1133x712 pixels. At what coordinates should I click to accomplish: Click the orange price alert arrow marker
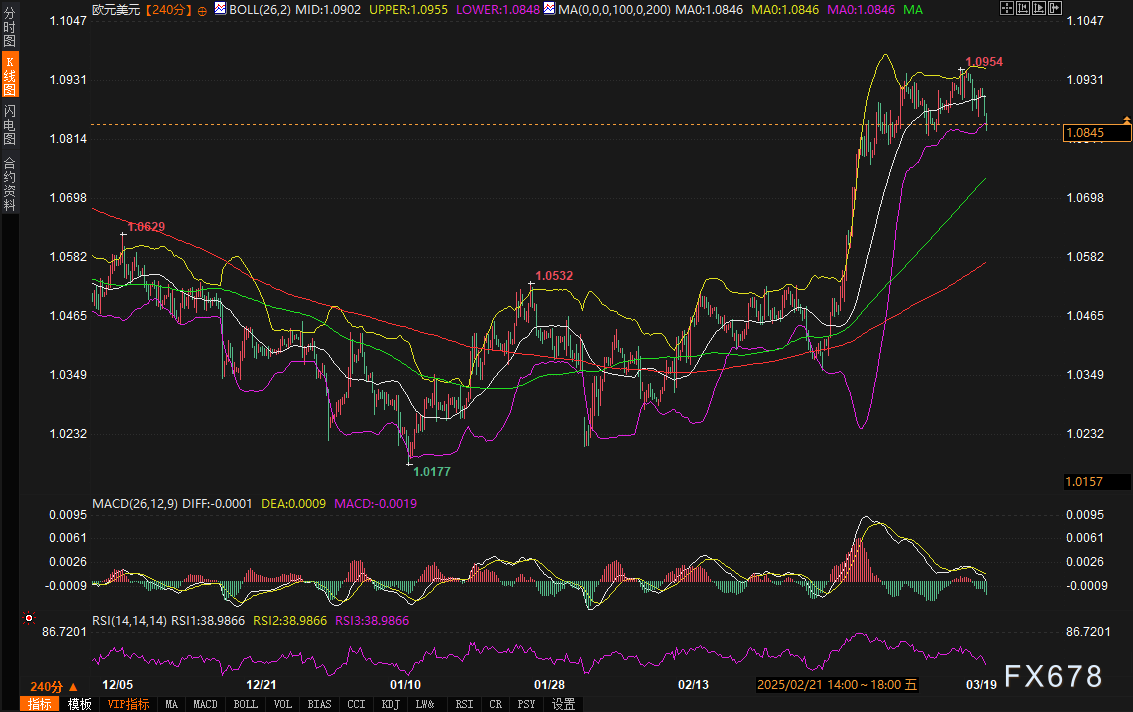(x=1127, y=120)
